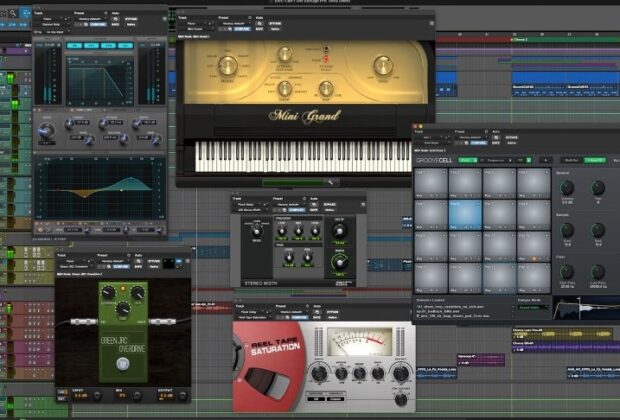This screenshot has width=620, height=420.
Task: Open the Channel Strip plugin selector dropdown
Action: [x=52, y=25]
